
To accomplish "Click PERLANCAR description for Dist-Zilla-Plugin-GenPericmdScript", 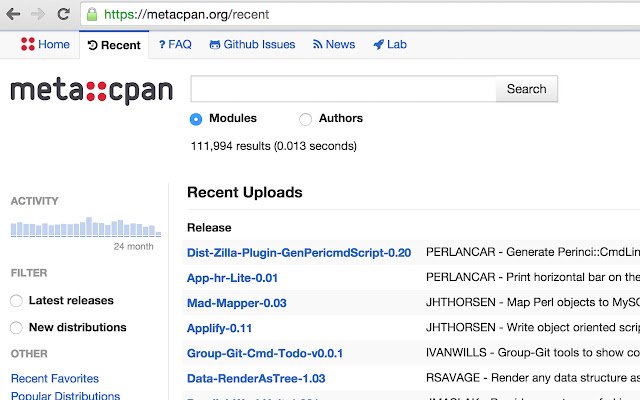I will click(533, 252).
